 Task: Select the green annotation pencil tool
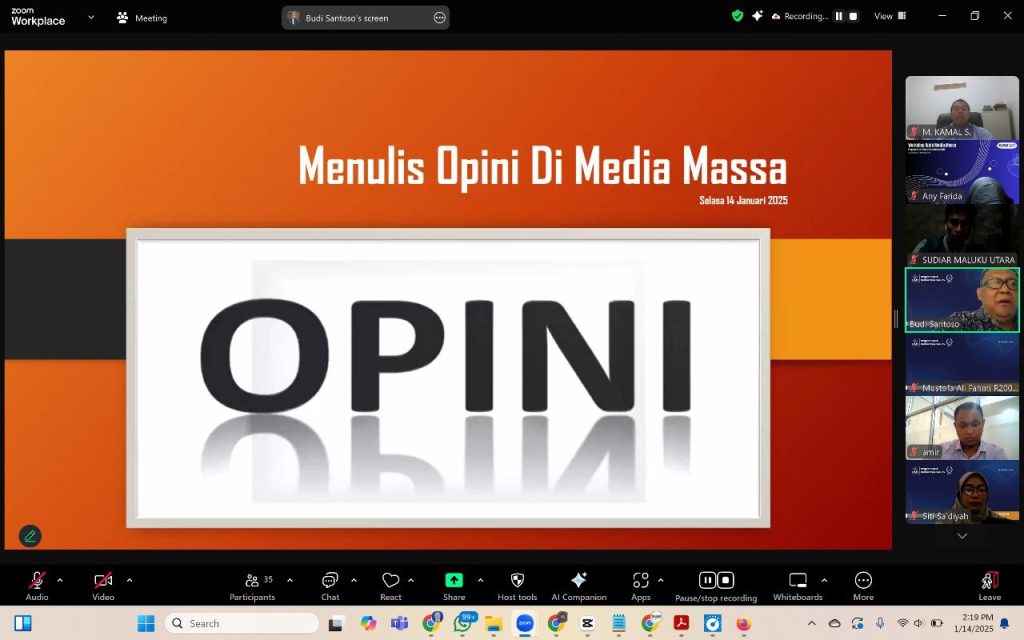(x=29, y=536)
